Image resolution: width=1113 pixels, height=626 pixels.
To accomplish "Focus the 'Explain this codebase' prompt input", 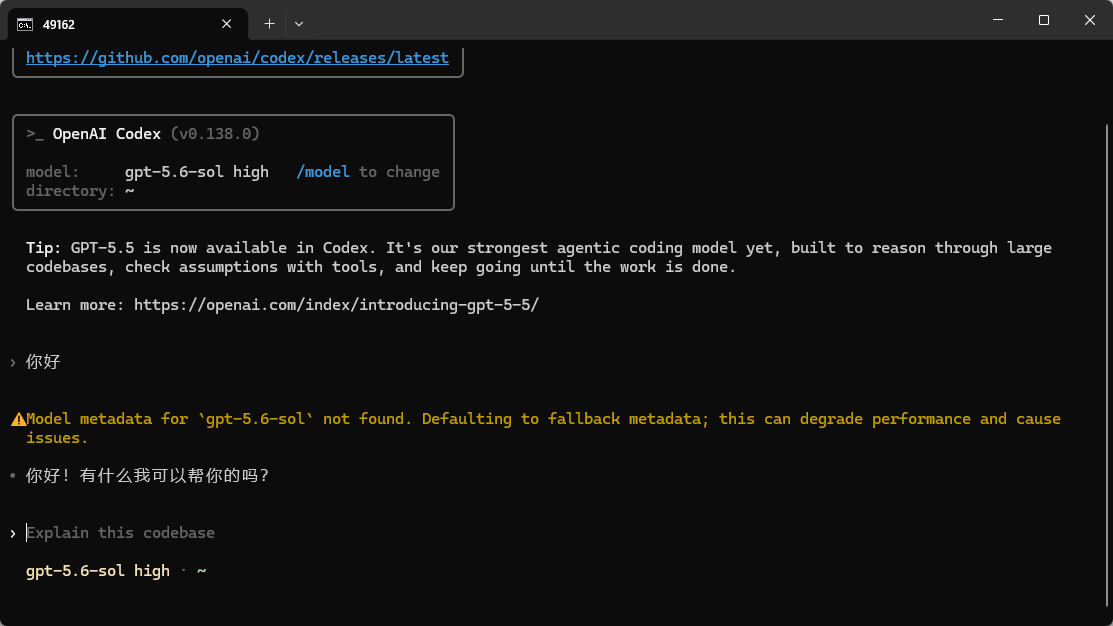I will tap(121, 533).
